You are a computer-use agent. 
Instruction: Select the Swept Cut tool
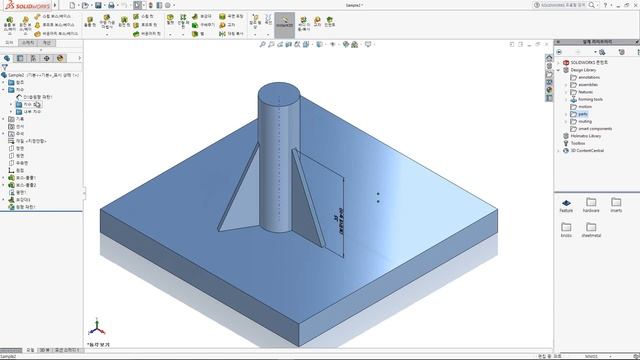[x=144, y=16]
